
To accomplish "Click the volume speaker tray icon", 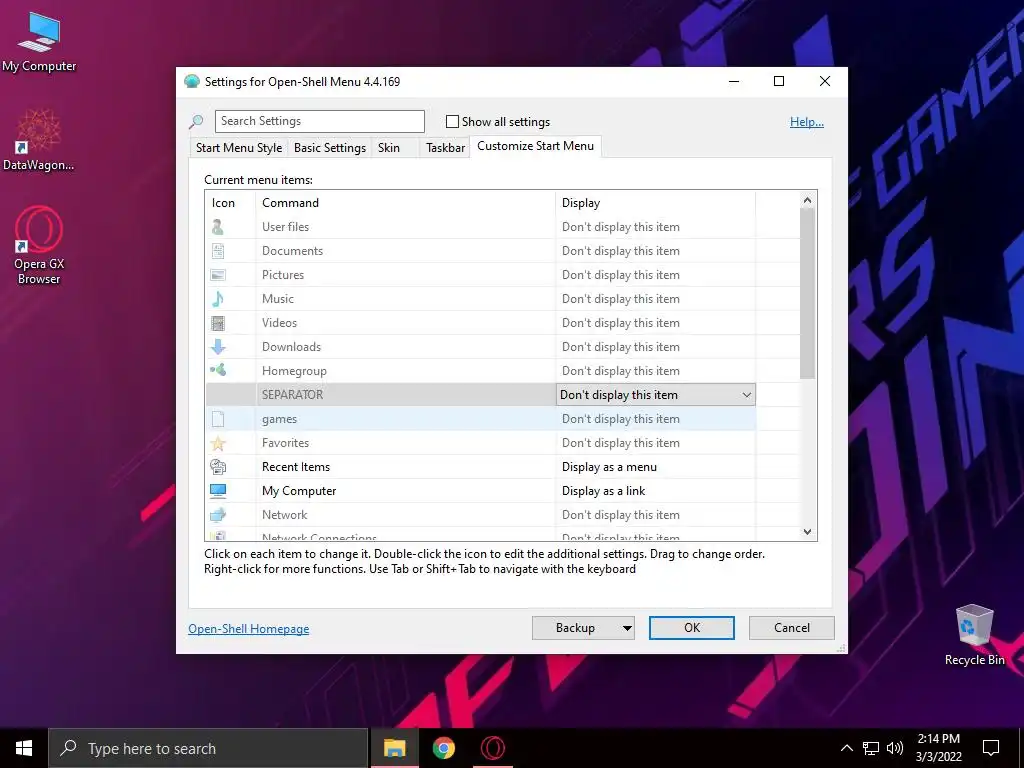I will click(x=895, y=748).
